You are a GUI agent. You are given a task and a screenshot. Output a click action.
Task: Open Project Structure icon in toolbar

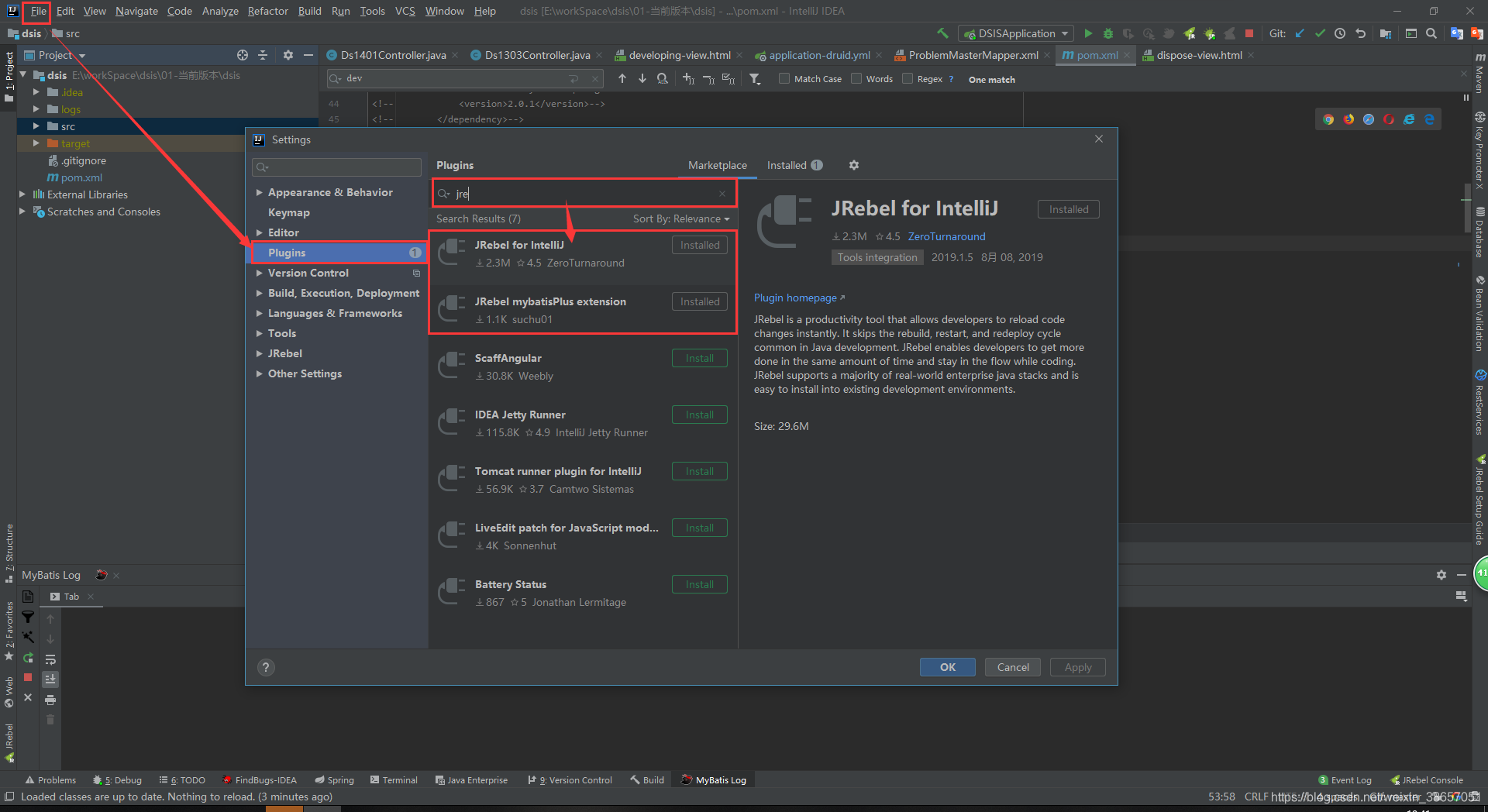click(1386, 33)
